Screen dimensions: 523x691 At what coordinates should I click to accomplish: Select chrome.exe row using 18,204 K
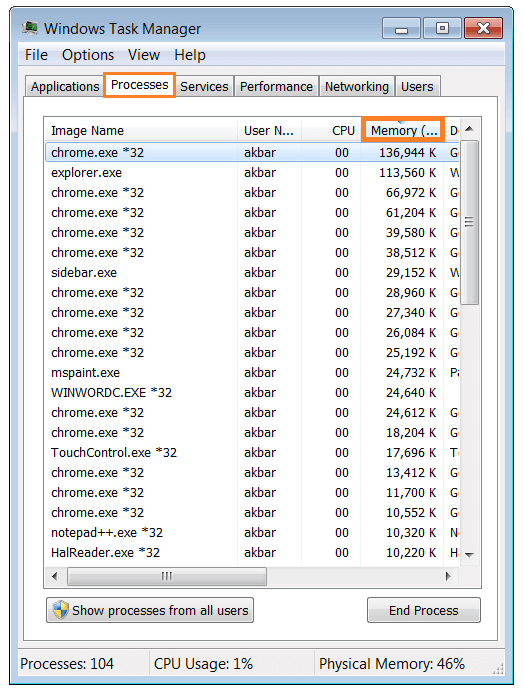tap(252, 432)
